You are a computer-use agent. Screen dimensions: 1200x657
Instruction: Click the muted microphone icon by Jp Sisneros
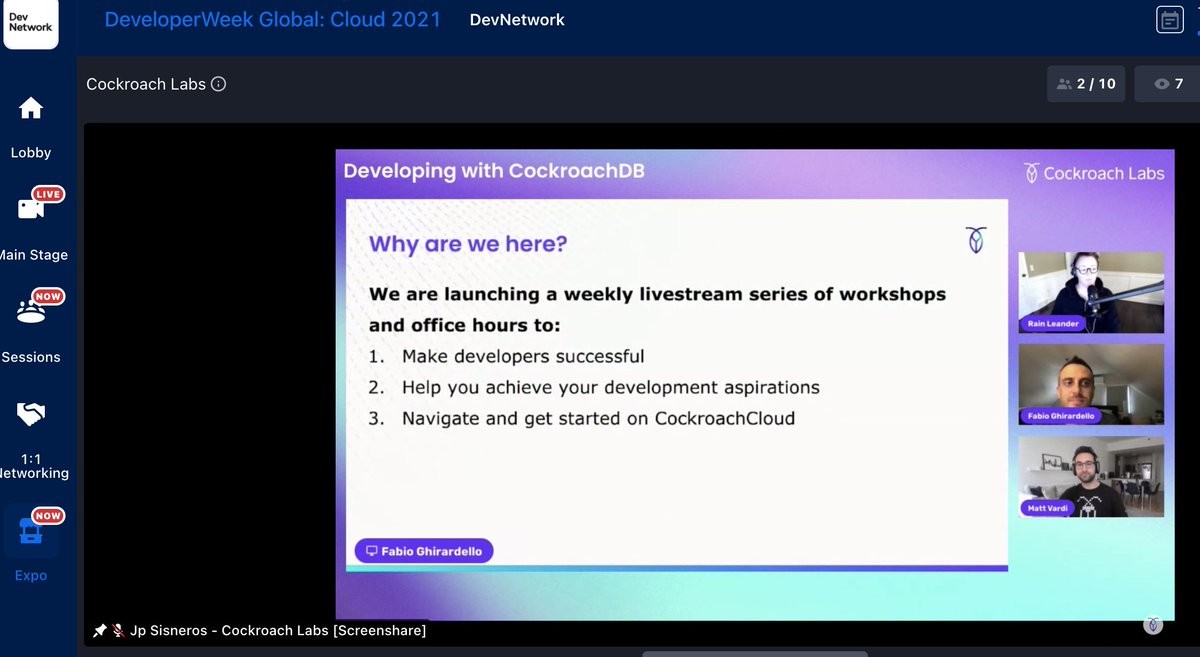click(118, 631)
